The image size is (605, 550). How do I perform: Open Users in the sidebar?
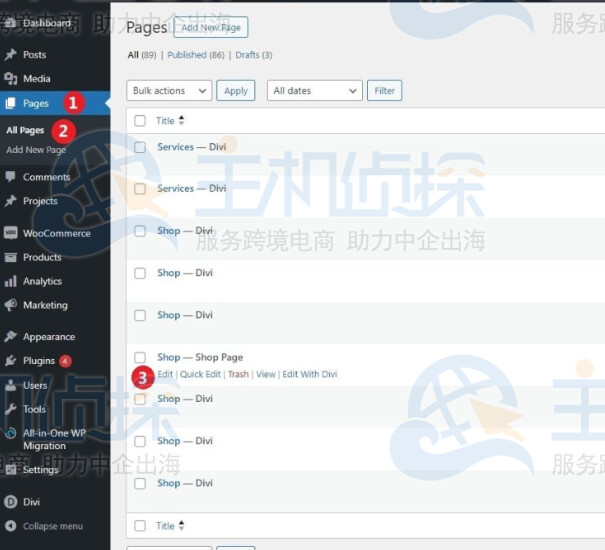click(x=35, y=385)
